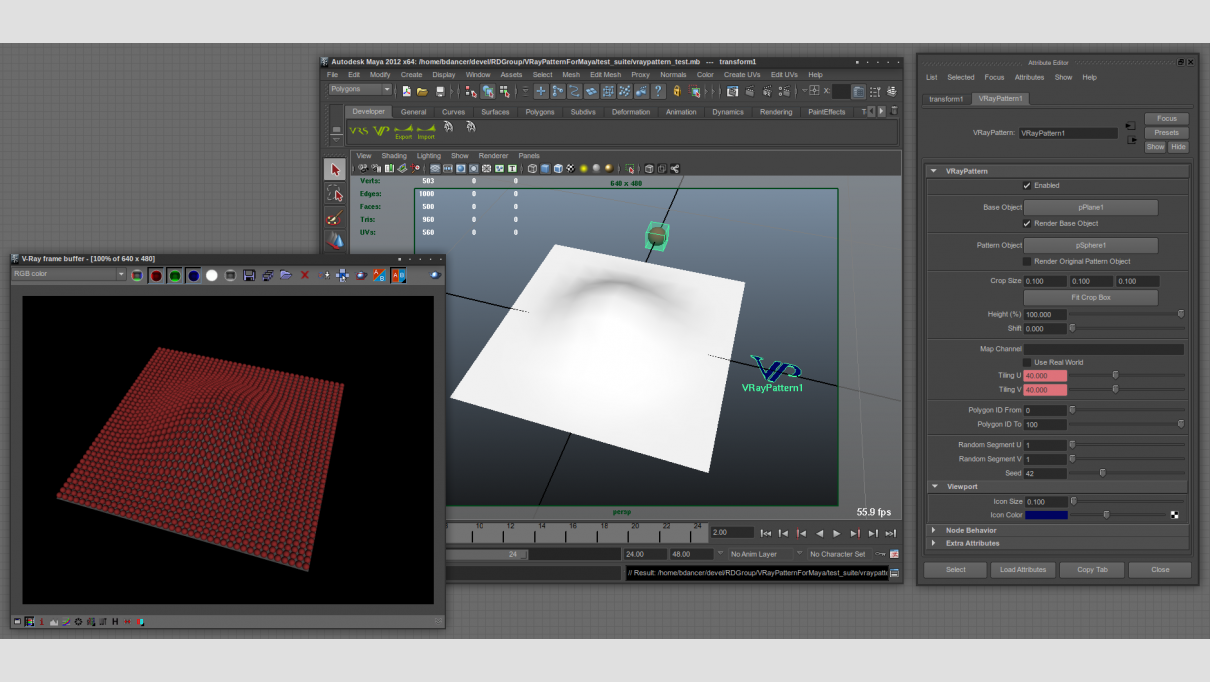The image size is (1210, 682).
Task: Select the Paint selection tool in toolbox
Action: point(335,218)
